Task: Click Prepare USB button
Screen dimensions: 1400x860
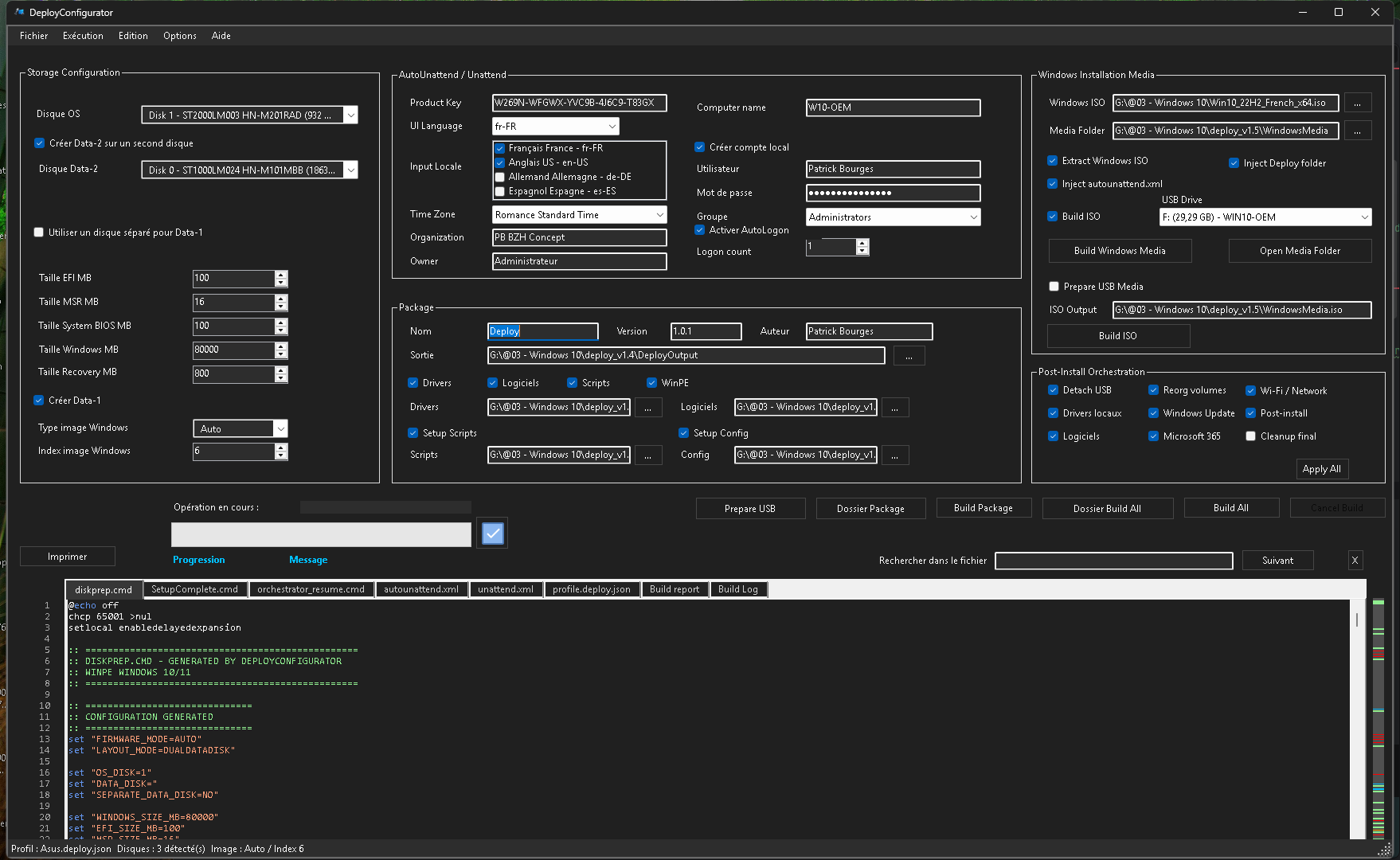Action: (x=750, y=509)
